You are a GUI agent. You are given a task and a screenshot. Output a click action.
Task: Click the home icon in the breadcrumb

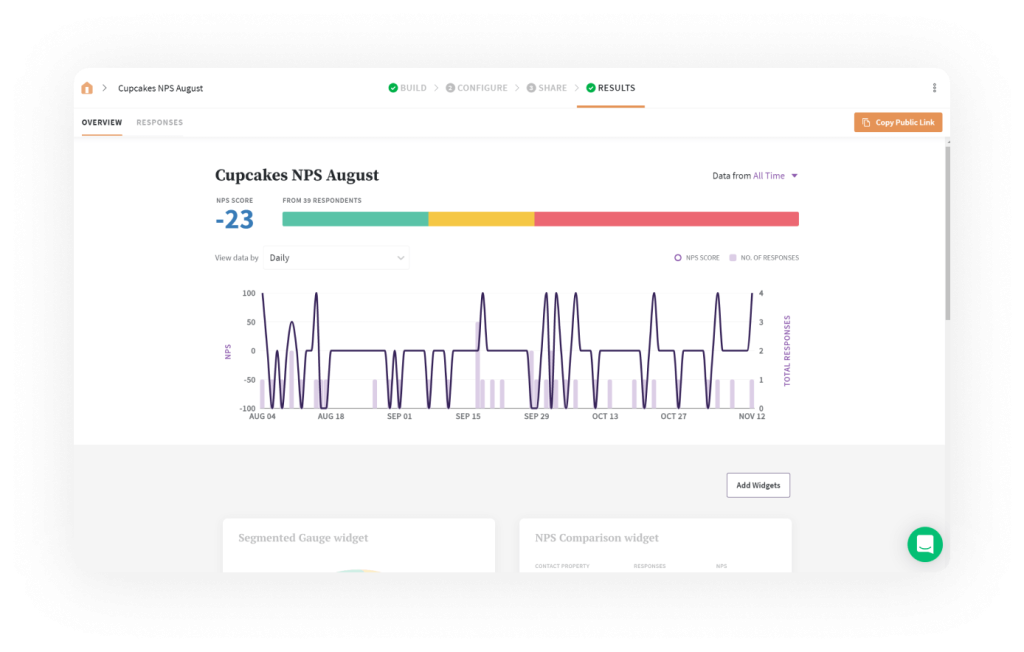coord(87,88)
